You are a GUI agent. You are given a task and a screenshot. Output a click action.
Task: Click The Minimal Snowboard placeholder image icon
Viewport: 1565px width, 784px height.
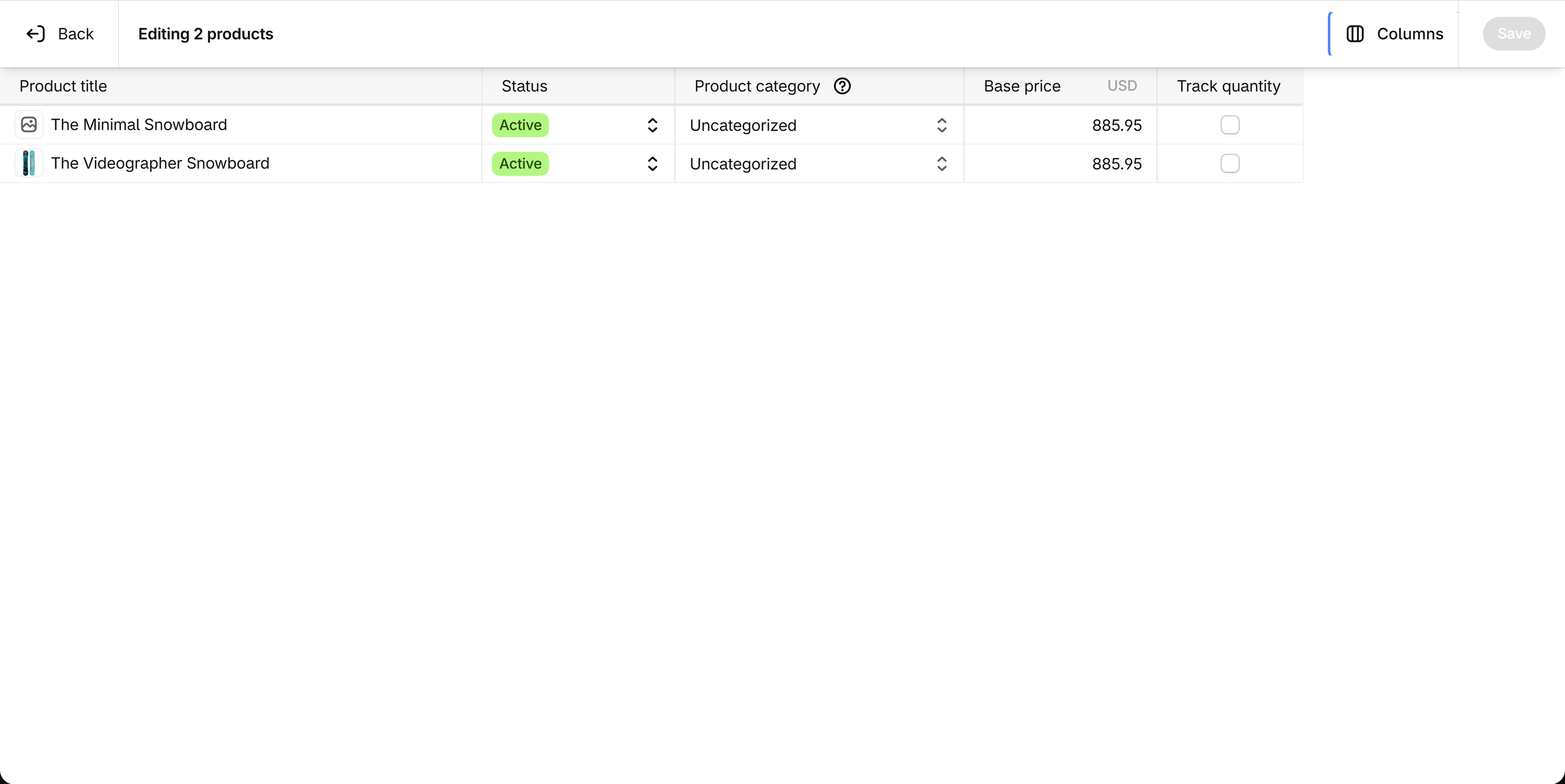[28, 125]
